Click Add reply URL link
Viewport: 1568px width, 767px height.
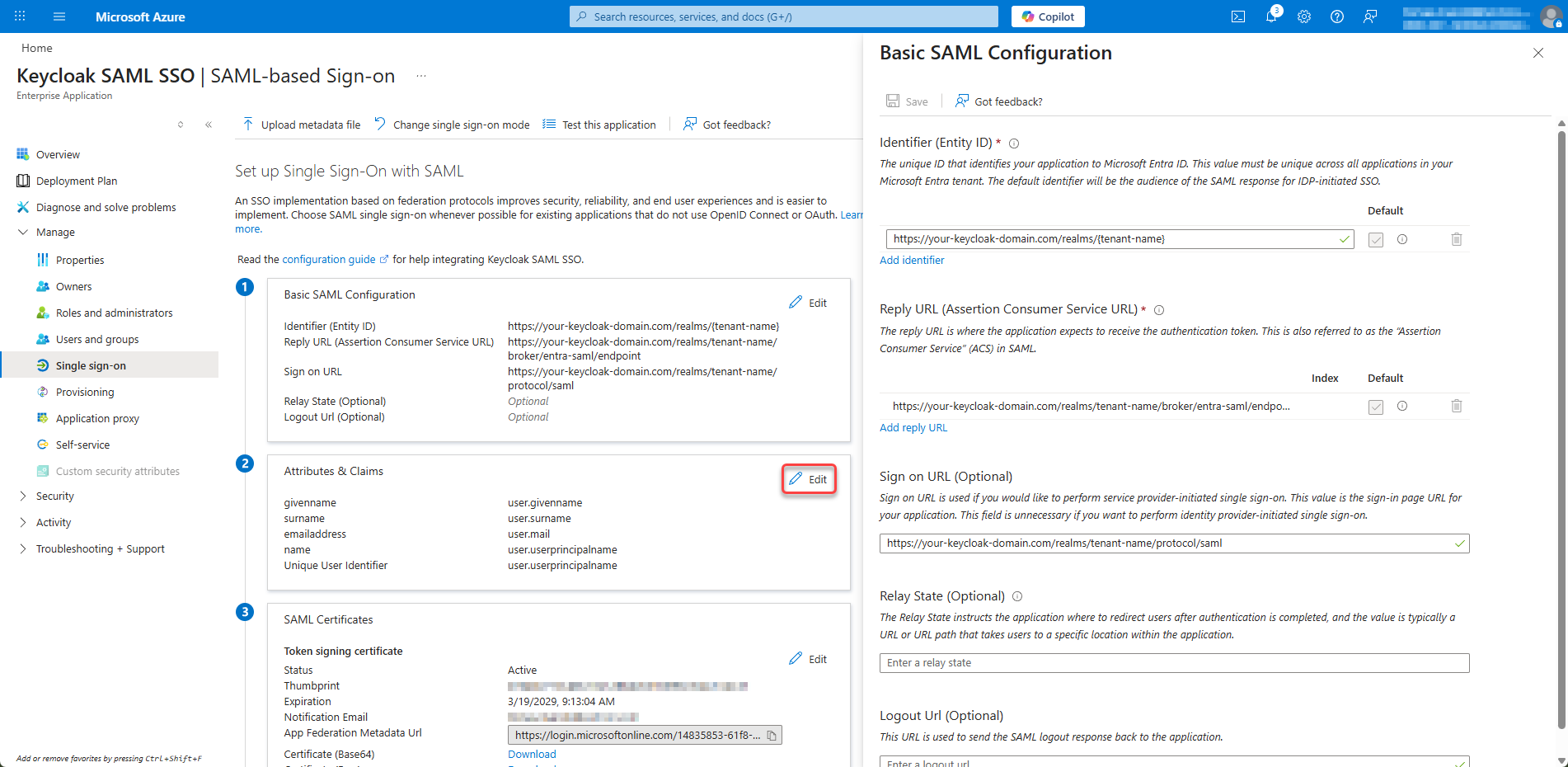coord(913,427)
